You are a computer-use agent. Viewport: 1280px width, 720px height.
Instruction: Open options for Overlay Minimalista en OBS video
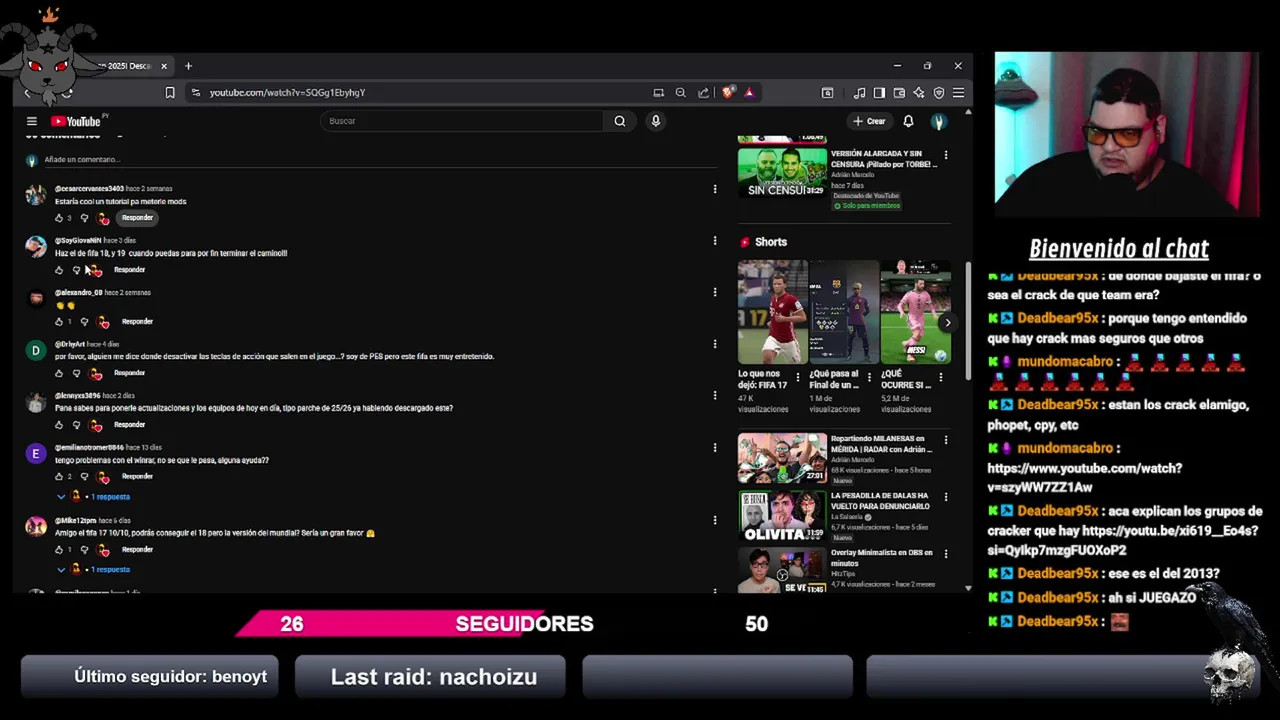tap(946, 554)
